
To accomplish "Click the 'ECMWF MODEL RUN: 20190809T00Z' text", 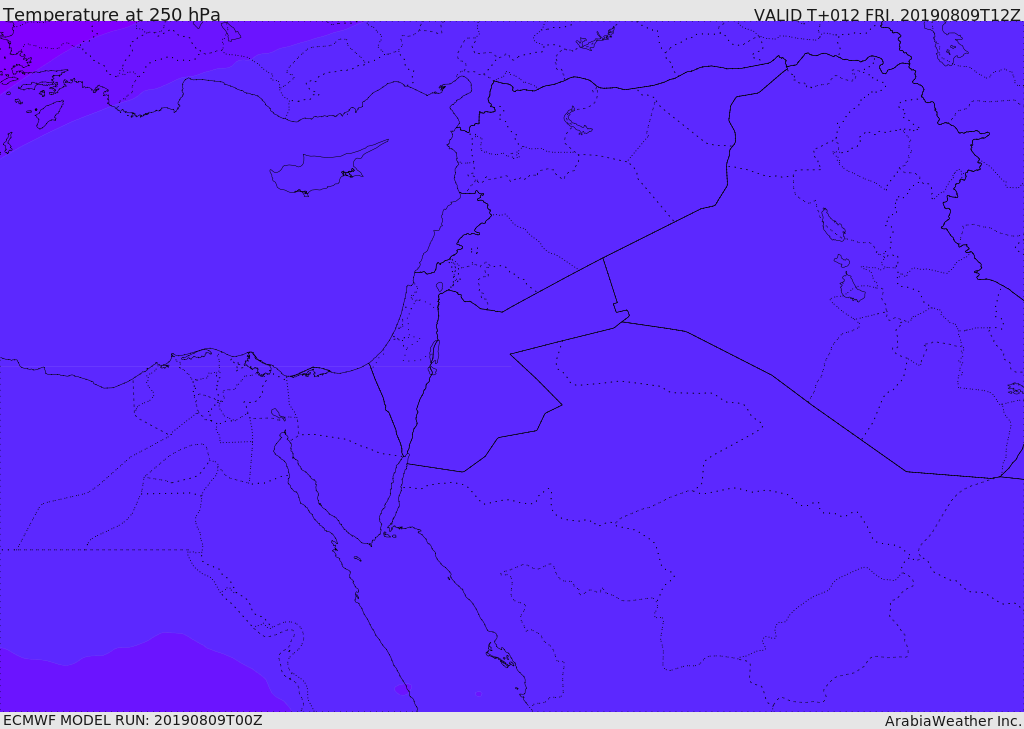I will coord(133,720).
